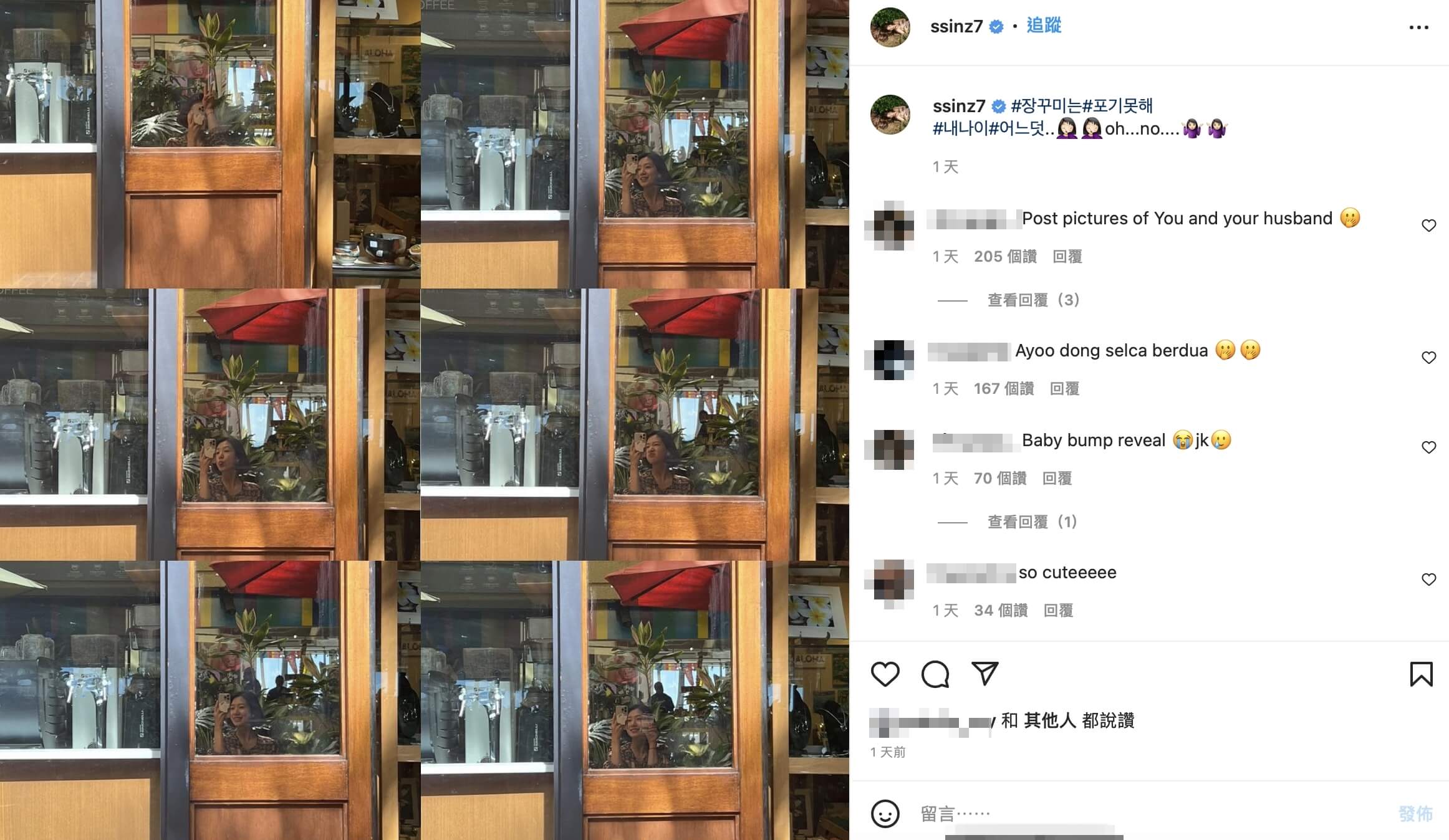Like the 'so cuteeeee' comment
Screen dimensions: 1449x840
pos(1428,580)
